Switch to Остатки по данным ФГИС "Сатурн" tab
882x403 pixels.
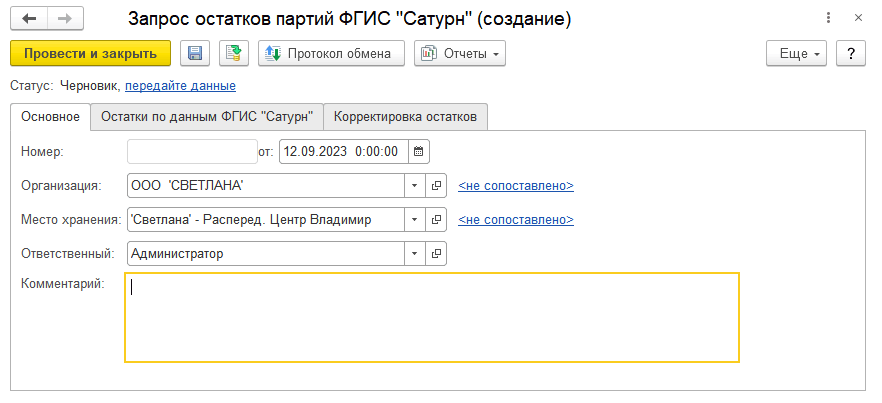[x=207, y=117]
